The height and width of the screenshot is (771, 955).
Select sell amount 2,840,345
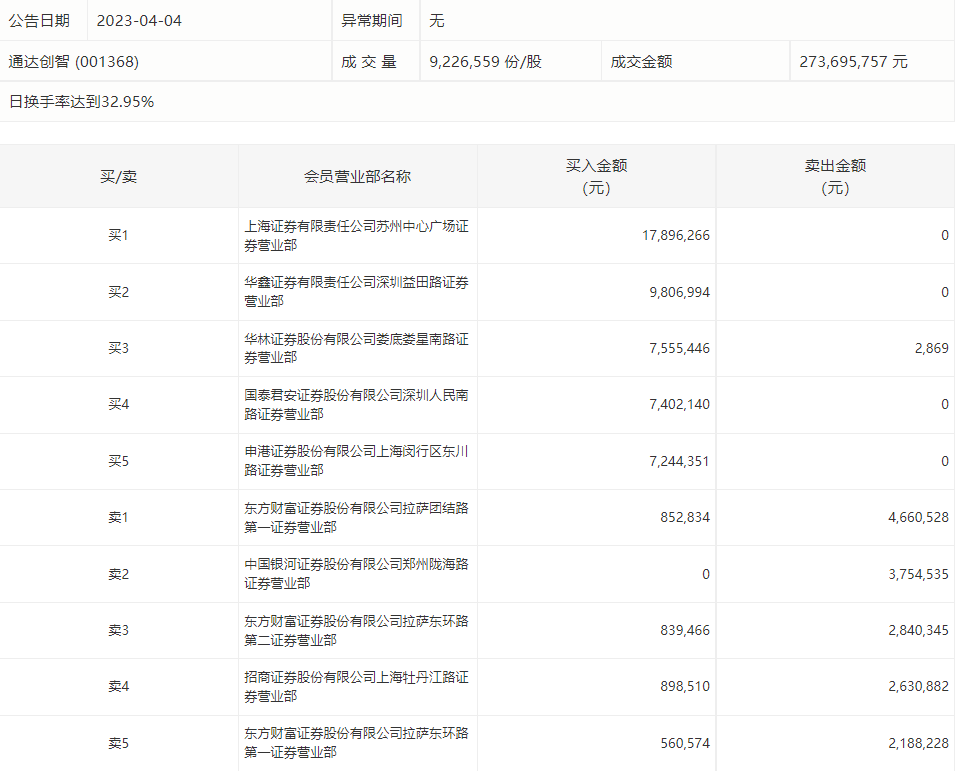pos(918,630)
